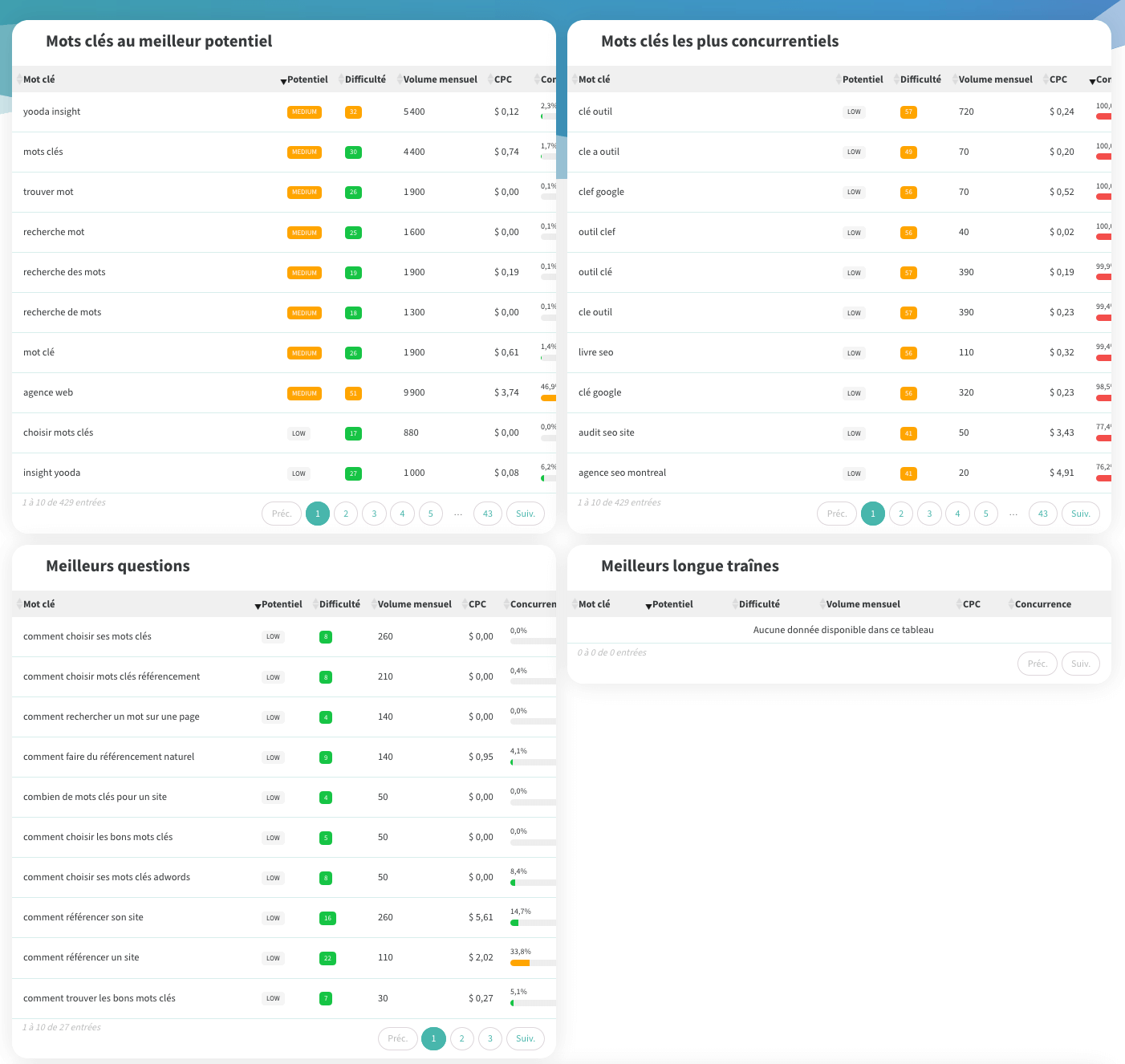
Task: Select 'comment choisir ses mots clés' question
Action: click(x=87, y=636)
